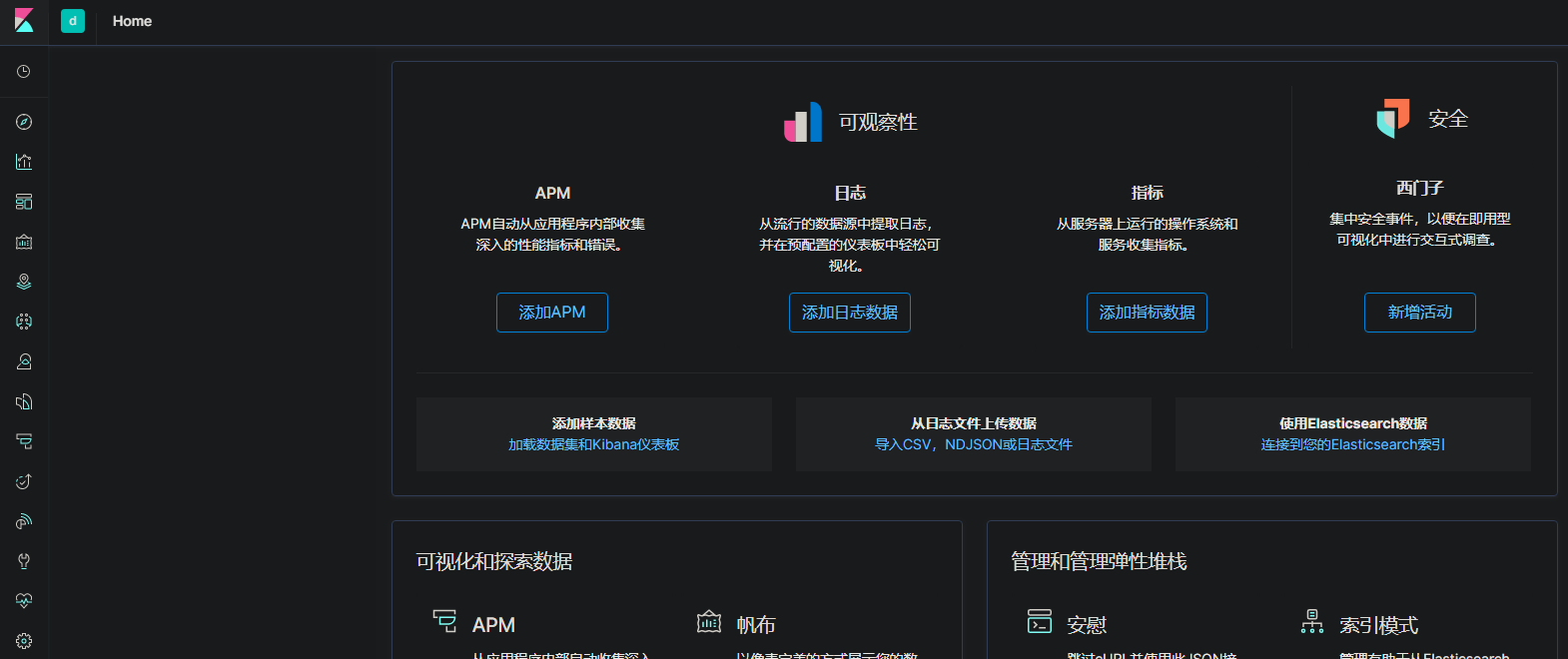Open the 帆布 title link
Image resolution: width=1568 pixels, height=659 pixels.
click(x=756, y=625)
